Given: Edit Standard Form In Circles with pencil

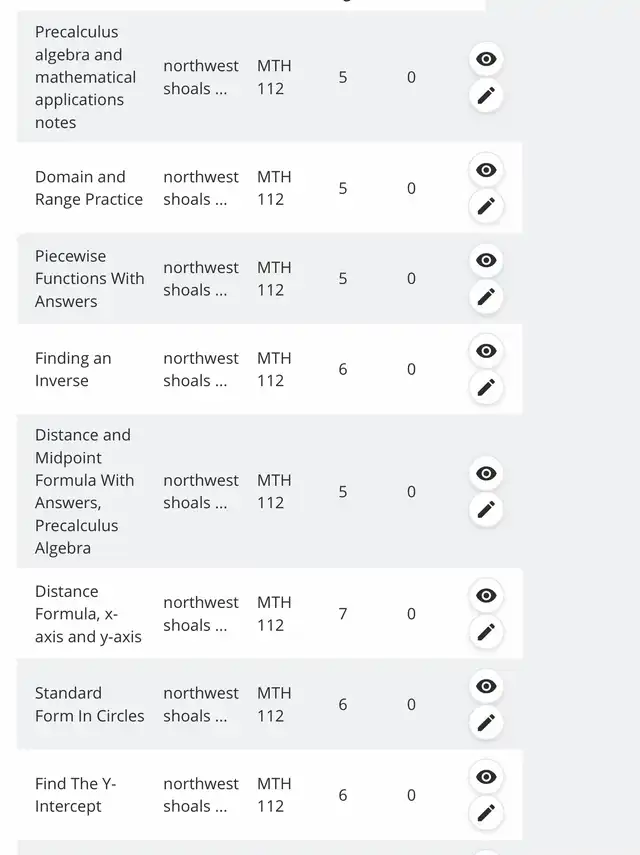Looking at the screenshot, I should pyautogui.click(x=486, y=722).
